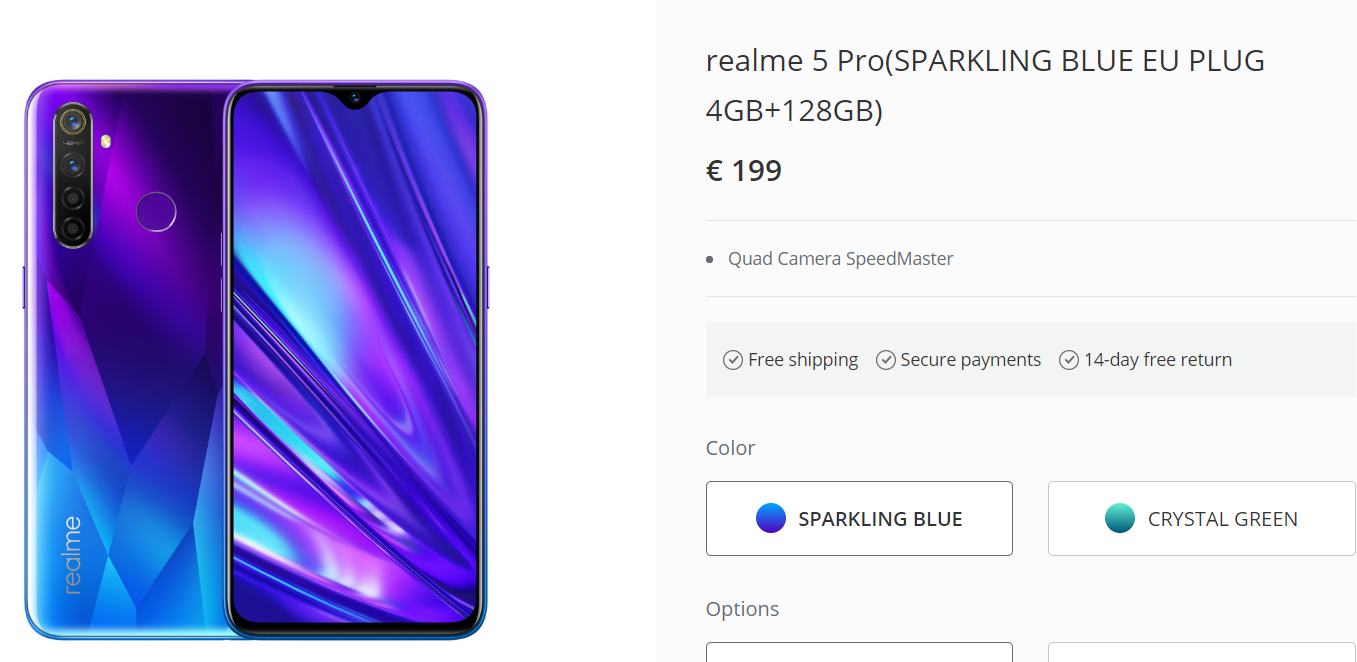The height and width of the screenshot is (662, 1357).
Task: Select the CRYSTAL GREEN color option
Action: (1201, 518)
